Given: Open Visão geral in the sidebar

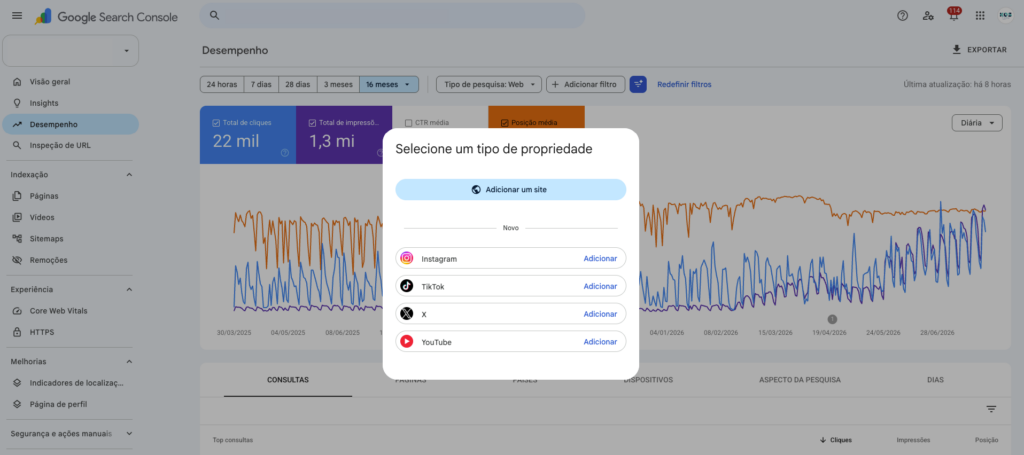Looking at the screenshot, I should [x=71, y=82].
